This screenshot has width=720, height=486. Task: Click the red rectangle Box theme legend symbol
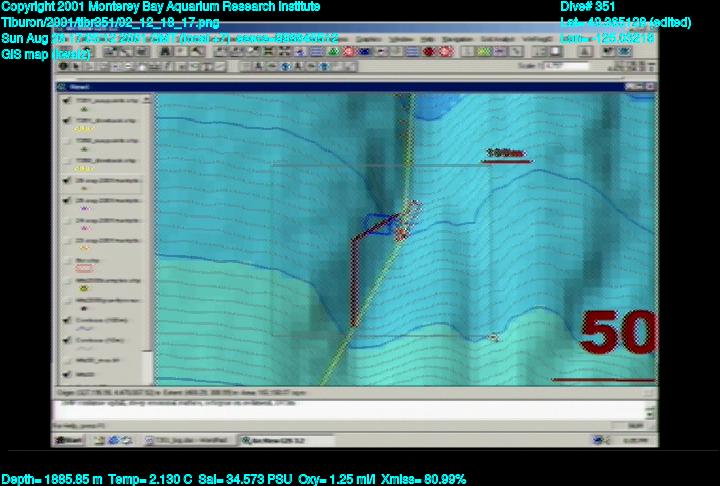(x=84, y=269)
